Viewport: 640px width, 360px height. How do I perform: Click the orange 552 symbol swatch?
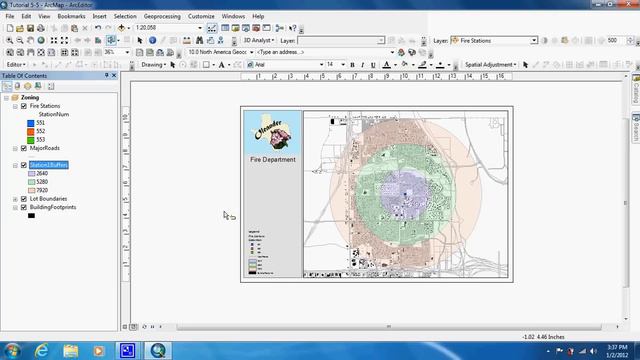[31, 132]
